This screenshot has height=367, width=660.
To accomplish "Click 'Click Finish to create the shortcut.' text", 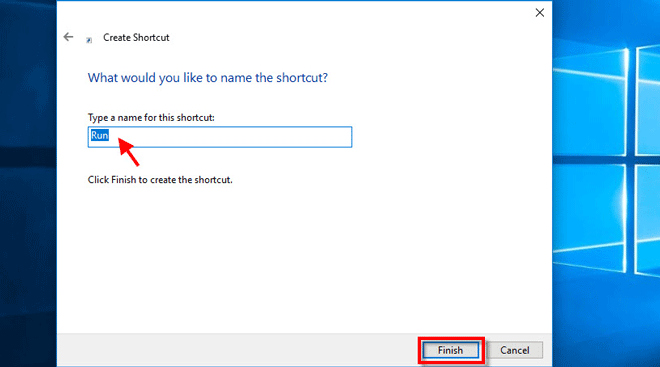I will click(160, 180).
